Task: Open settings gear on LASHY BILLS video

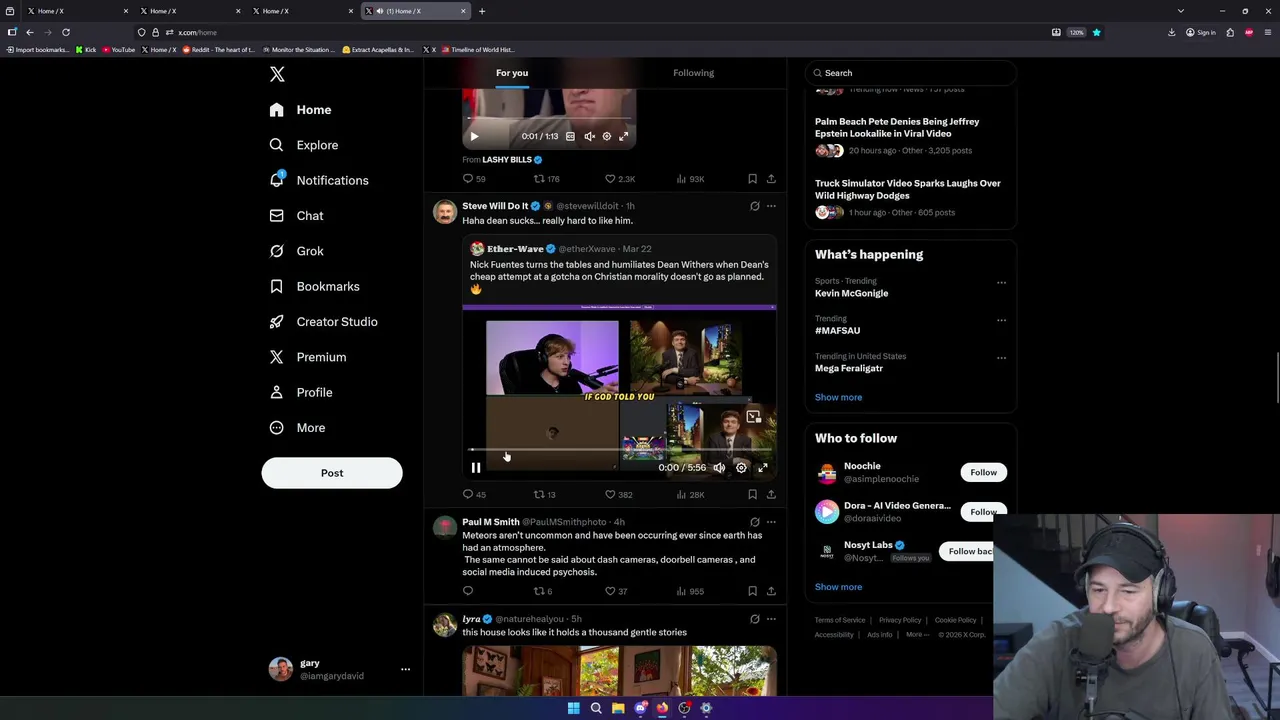Action: [x=606, y=136]
